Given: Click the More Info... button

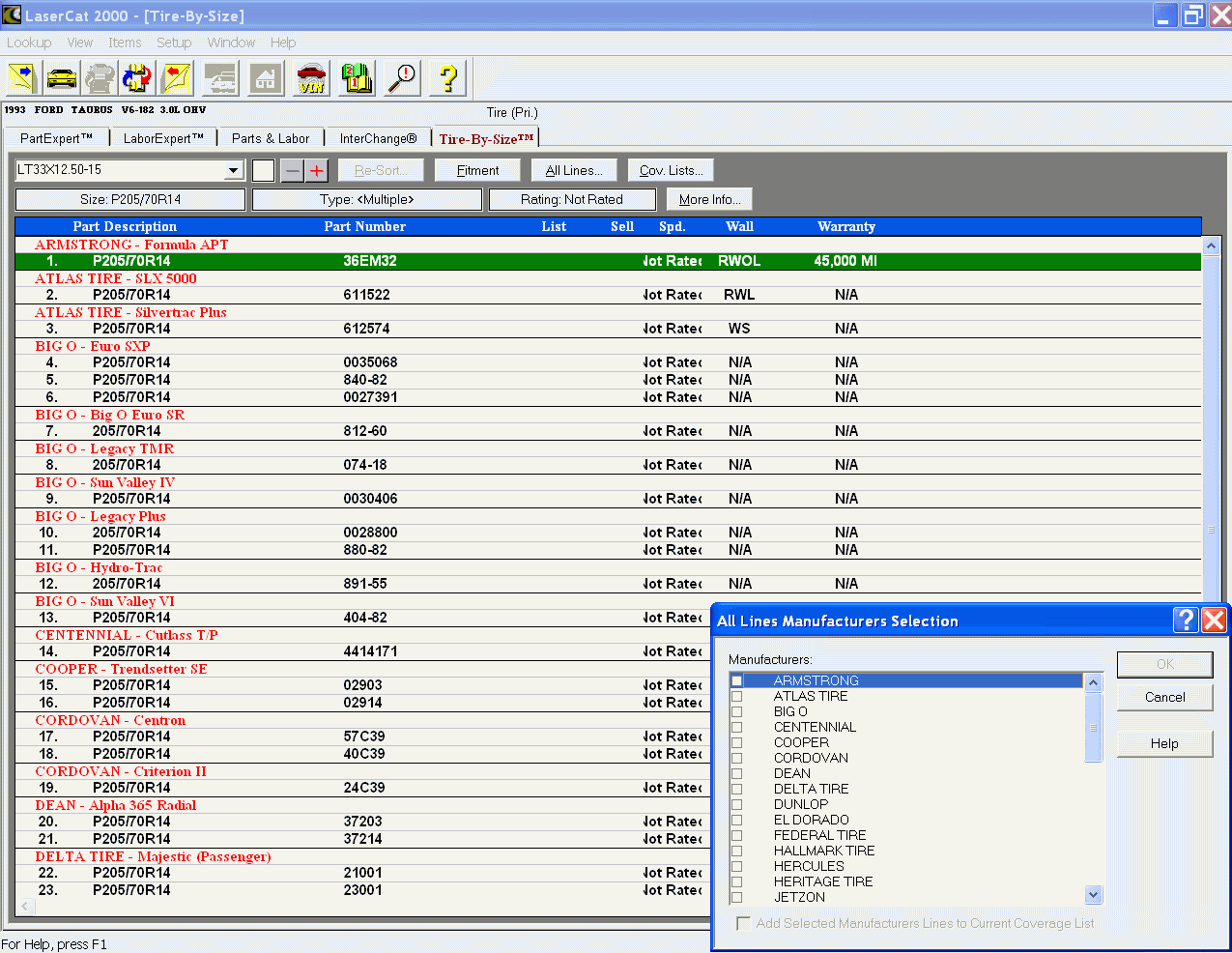Looking at the screenshot, I should click(709, 200).
